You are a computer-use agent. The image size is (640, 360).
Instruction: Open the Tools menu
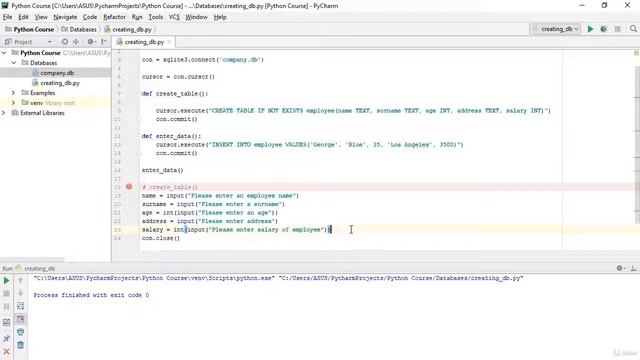[x=156, y=17]
